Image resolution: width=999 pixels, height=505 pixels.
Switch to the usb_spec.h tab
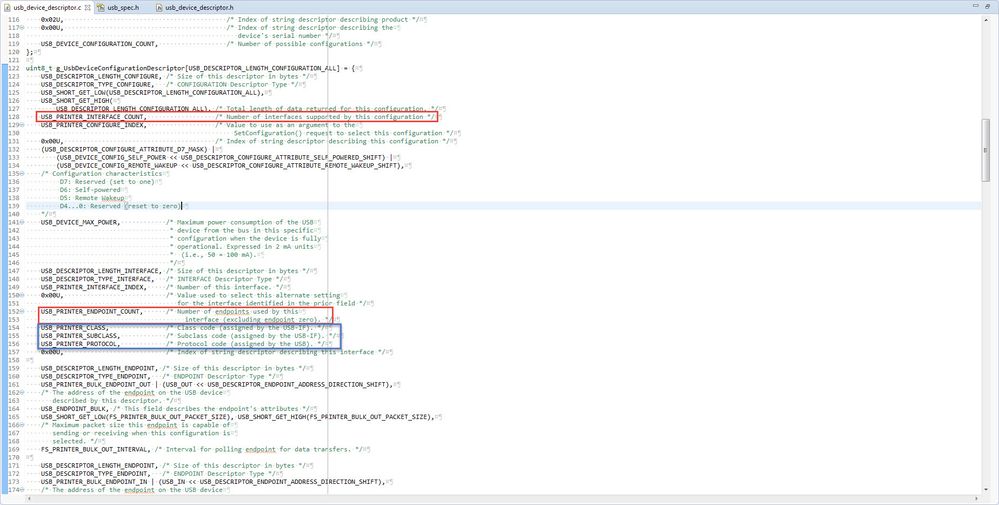[123, 8]
